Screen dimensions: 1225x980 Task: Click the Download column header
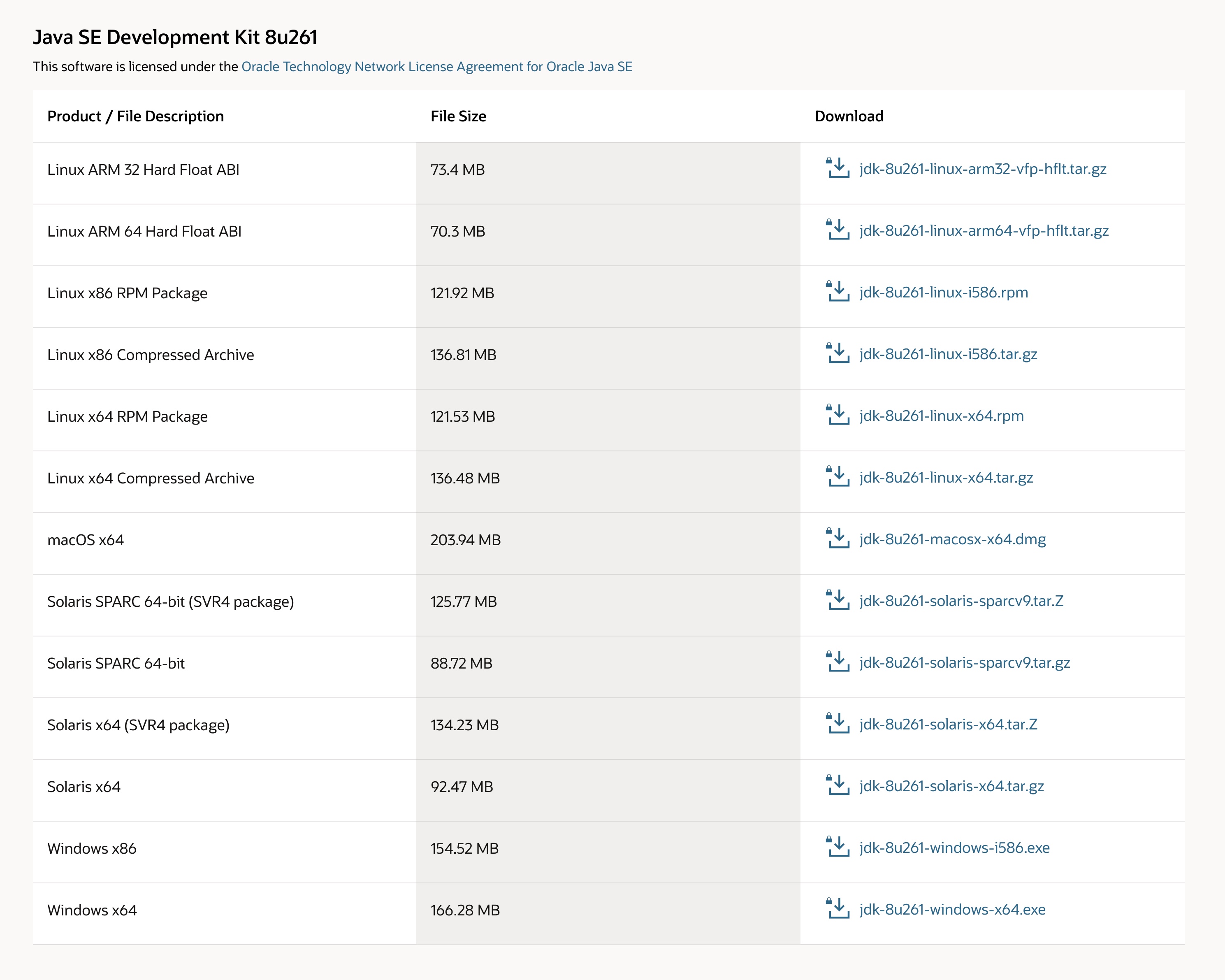[x=848, y=116]
